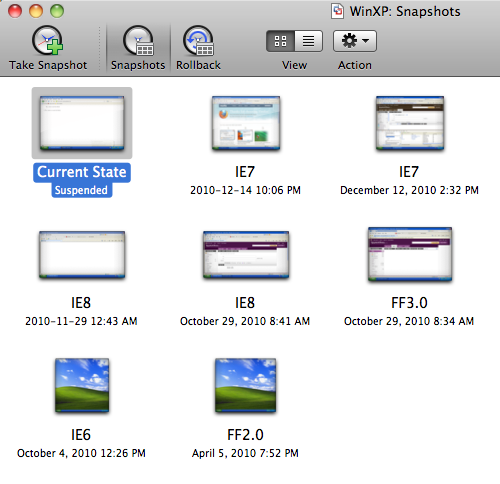
Task: Click the '2010-12-14 10:06 PM' date text
Action: pyautogui.click(x=245, y=190)
